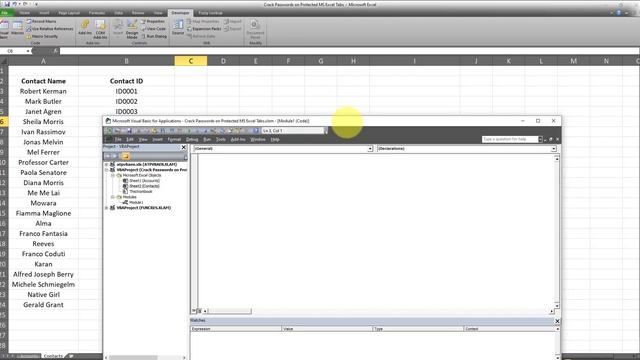
Task: Expand VBAProject (FUNCRES.XLAM) node
Action: point(107,208)
